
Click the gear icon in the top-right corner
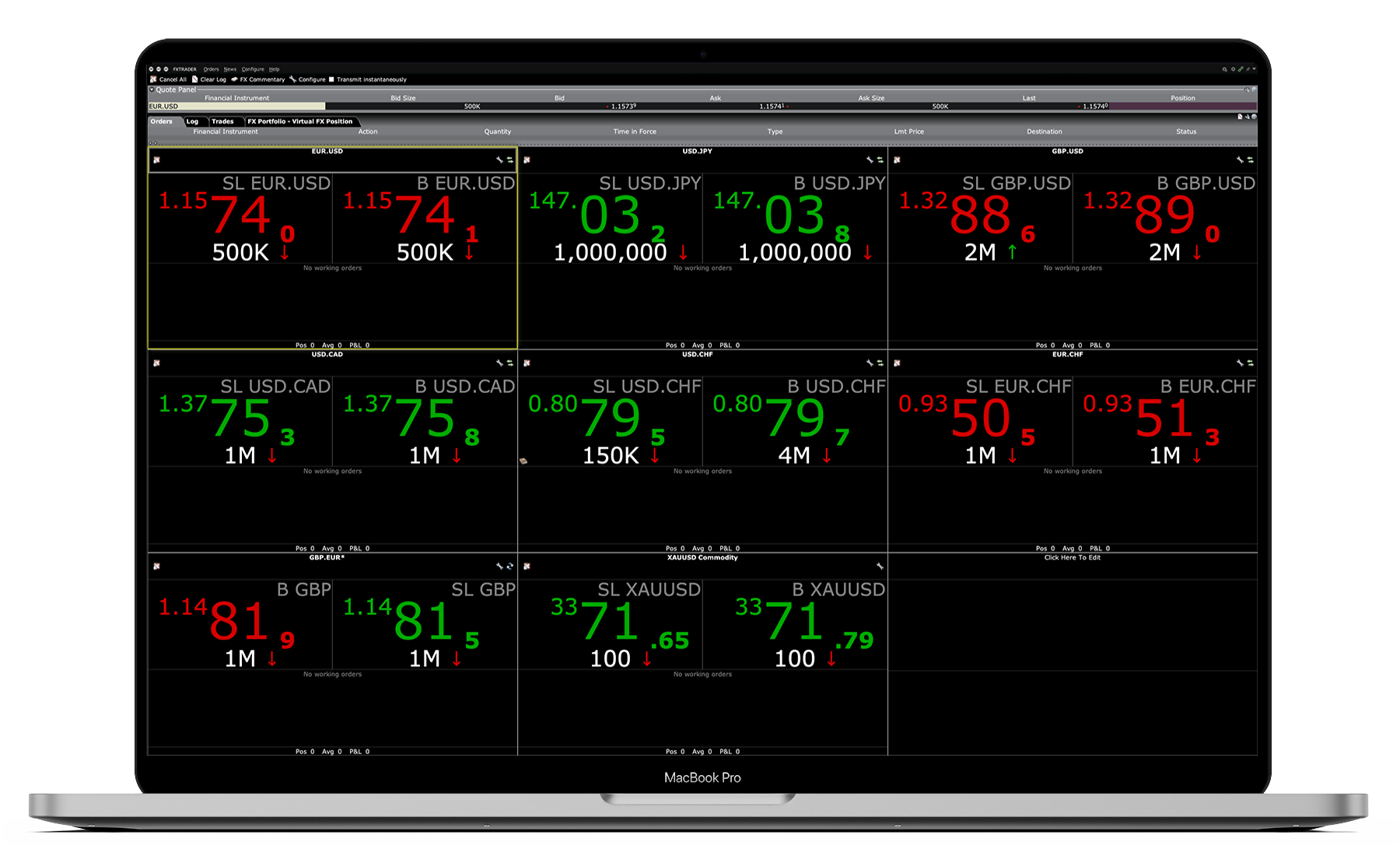pyautogui.click(x=1233, y=69)
